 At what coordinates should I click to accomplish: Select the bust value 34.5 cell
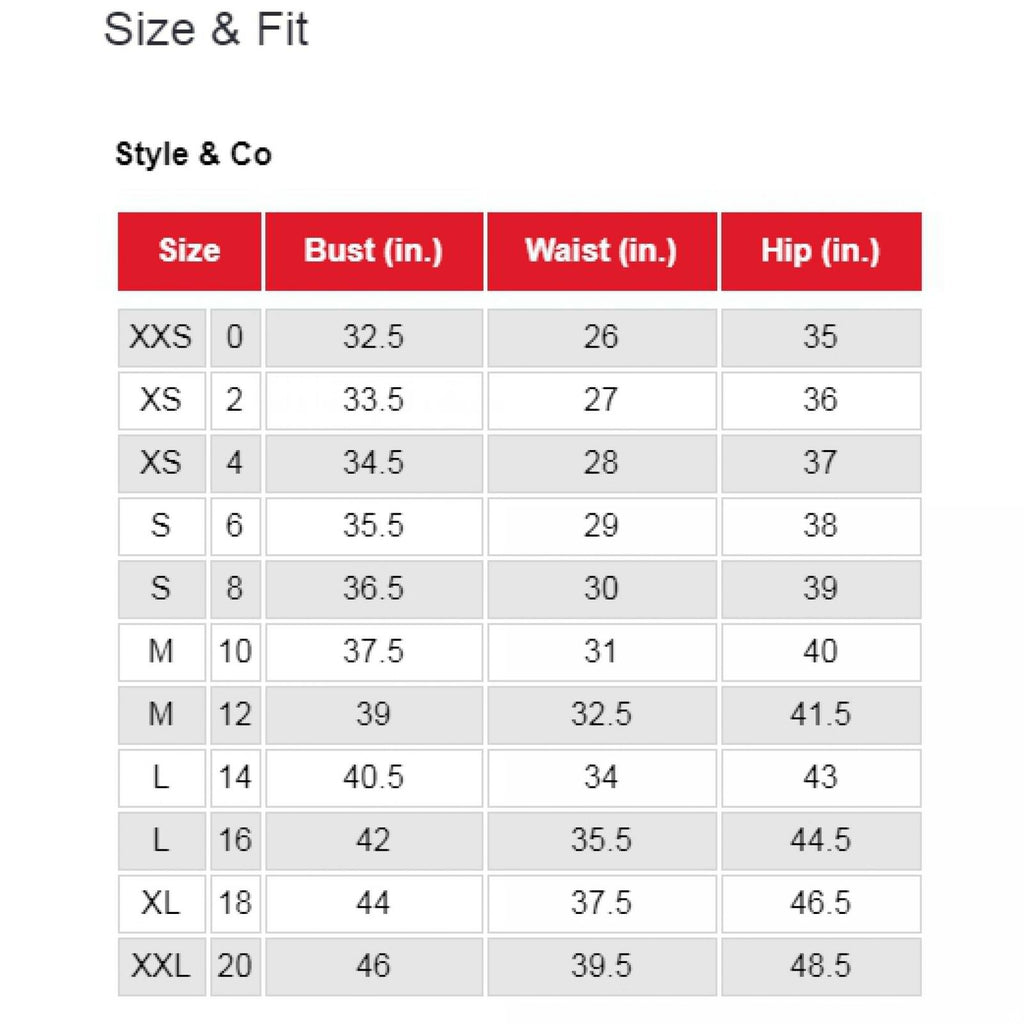tap(373, 463)
